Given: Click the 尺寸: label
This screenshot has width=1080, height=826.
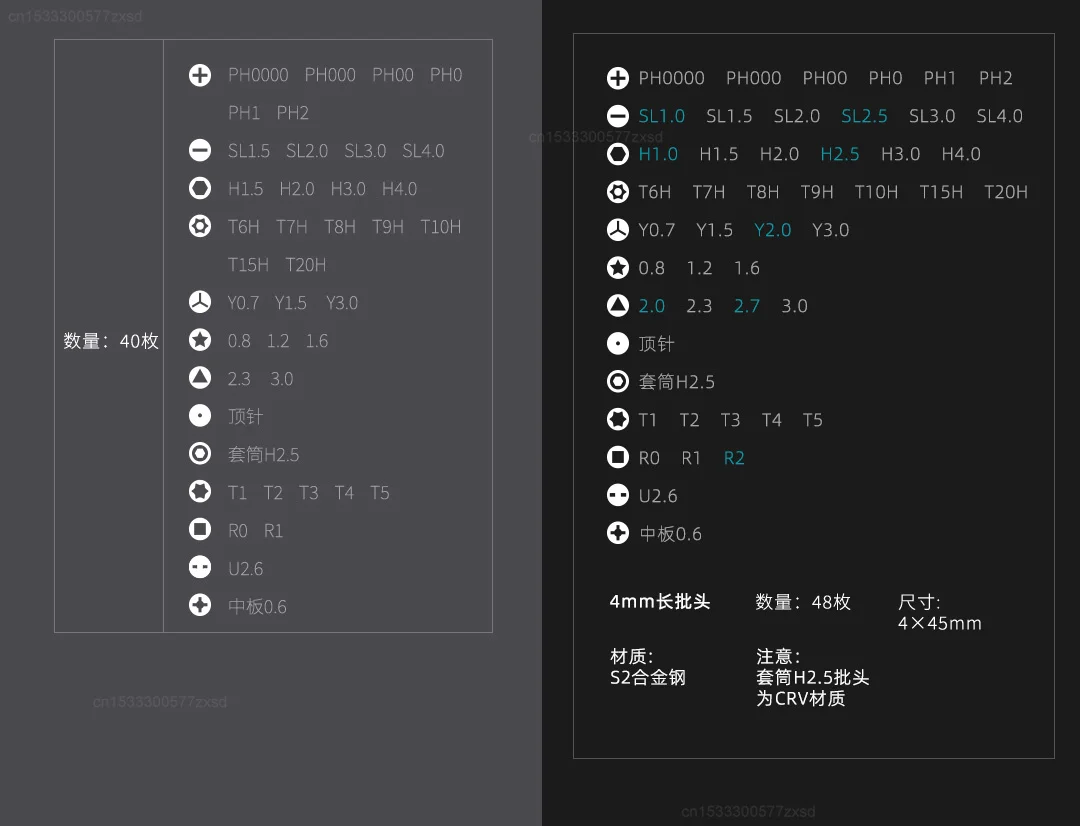Looking at the screenshot, I should pyautogui.click(x=919, y=602).
